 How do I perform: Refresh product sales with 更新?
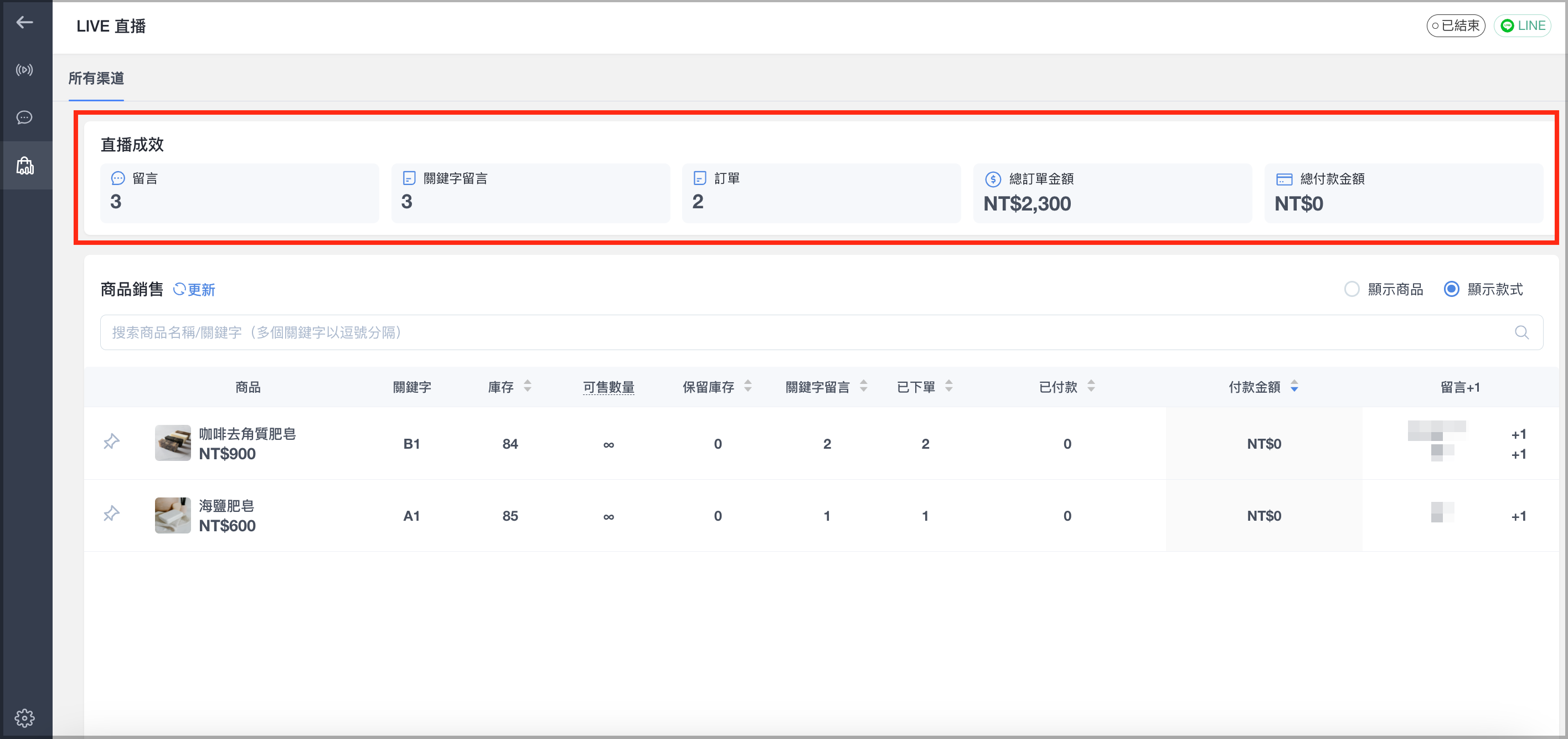click(194, 289)
